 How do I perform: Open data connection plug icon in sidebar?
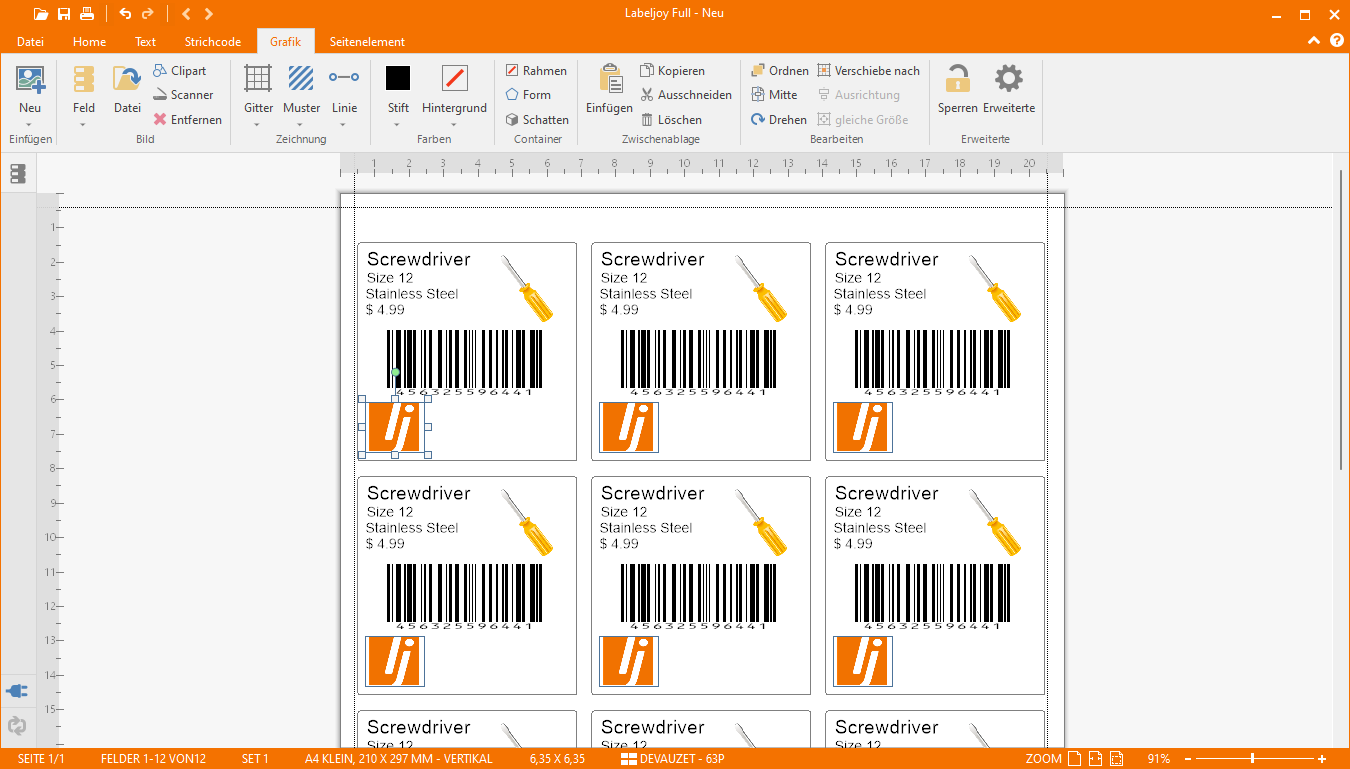click(17, 691)
